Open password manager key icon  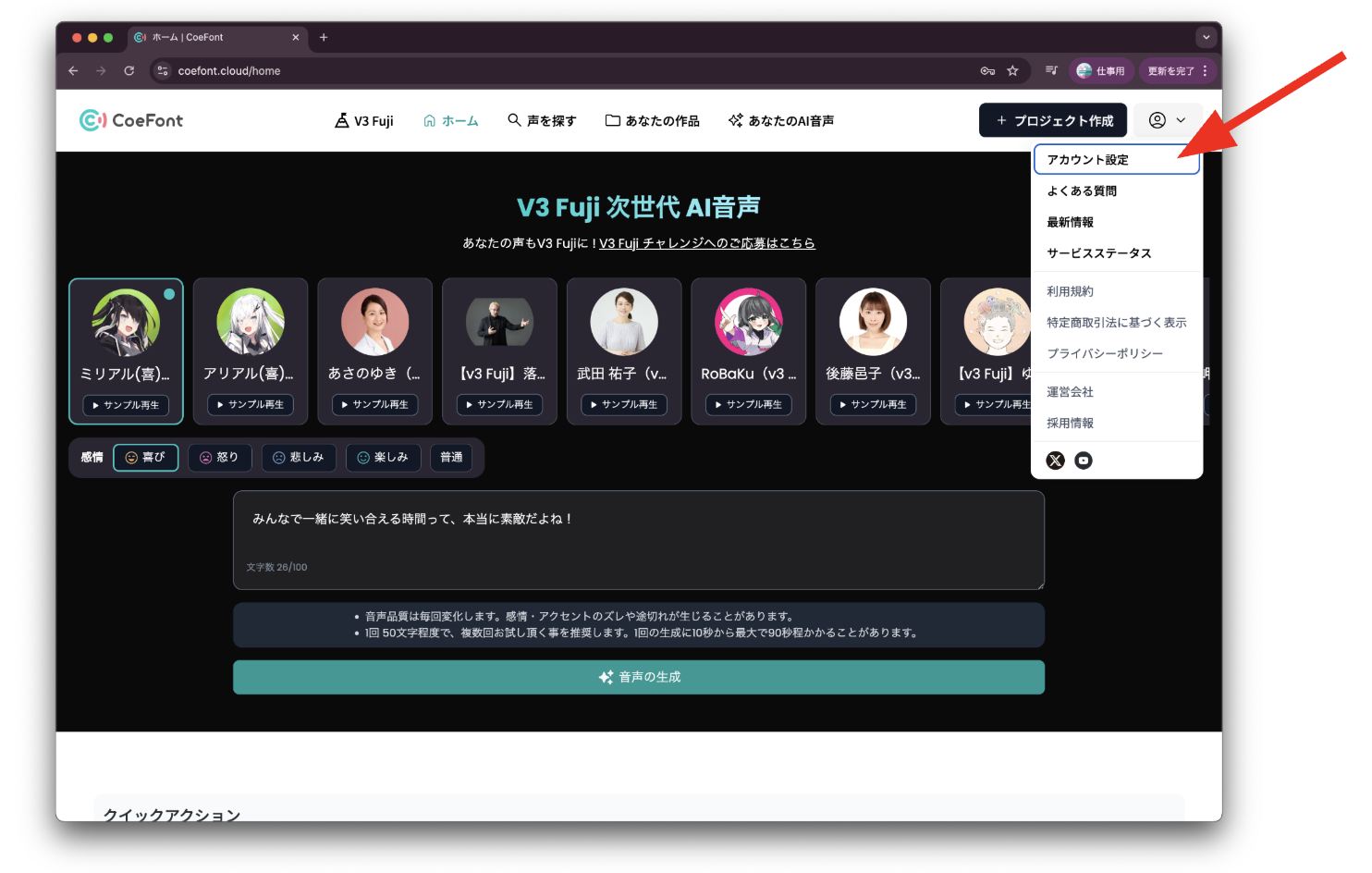pyautogui.click(x=987, y=70)
